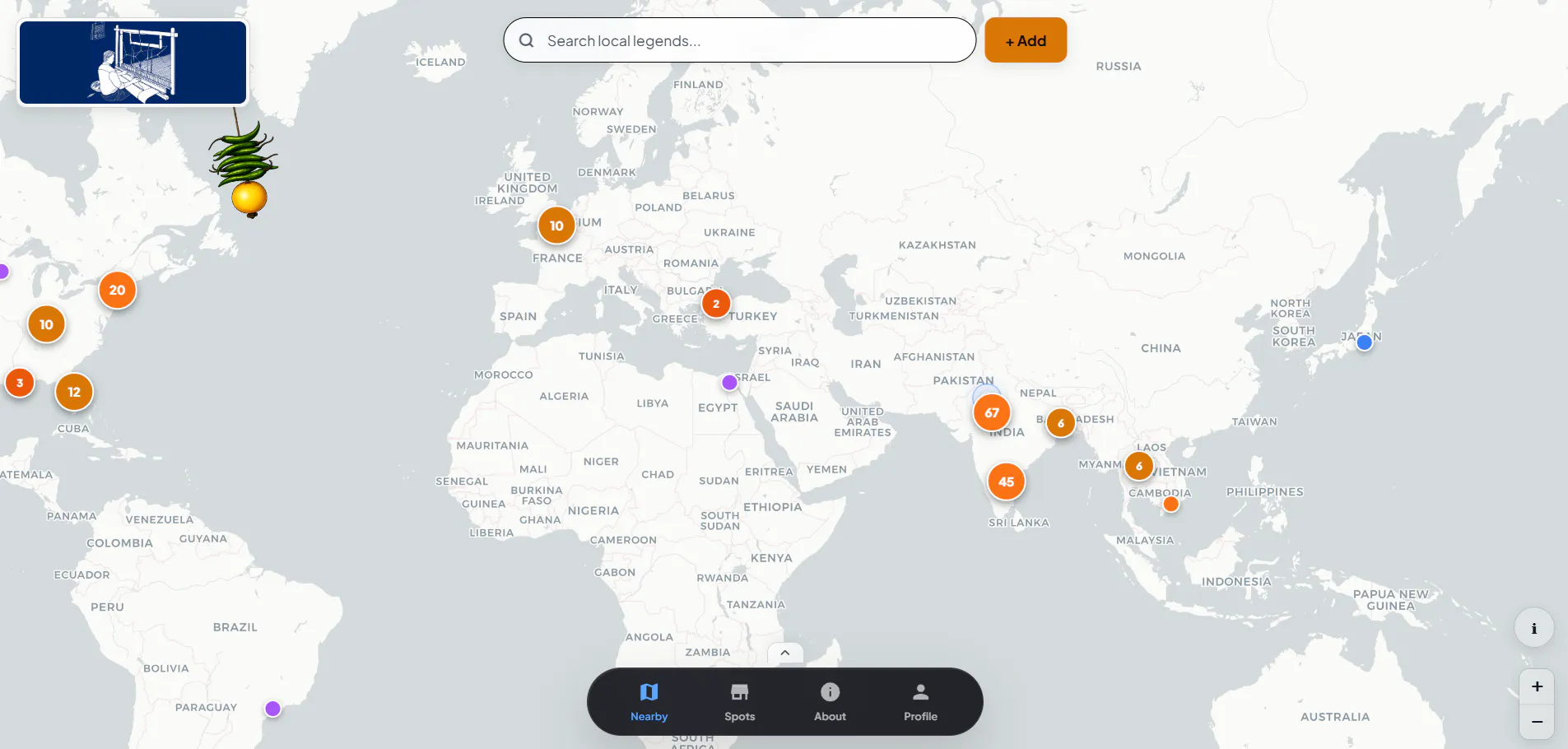Image resolution: width=1568 pixels, height=749 pixels.
Task: Click the map info button
Action: pyautogui.click(x=1534, y=628)
